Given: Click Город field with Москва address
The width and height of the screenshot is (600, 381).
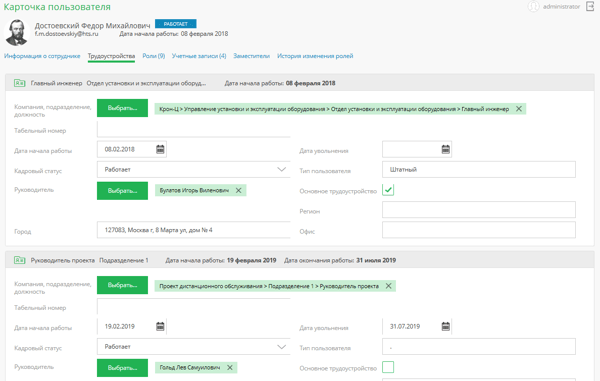Looking at the screenshot, I should 194,230.
